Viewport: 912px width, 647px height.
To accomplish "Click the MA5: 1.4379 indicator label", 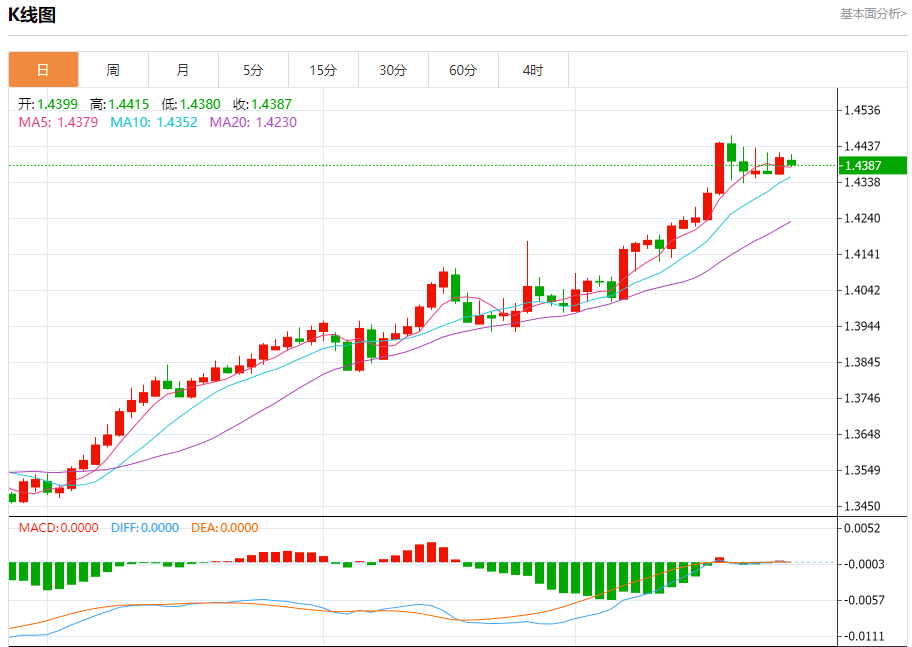I will point(58,122).
